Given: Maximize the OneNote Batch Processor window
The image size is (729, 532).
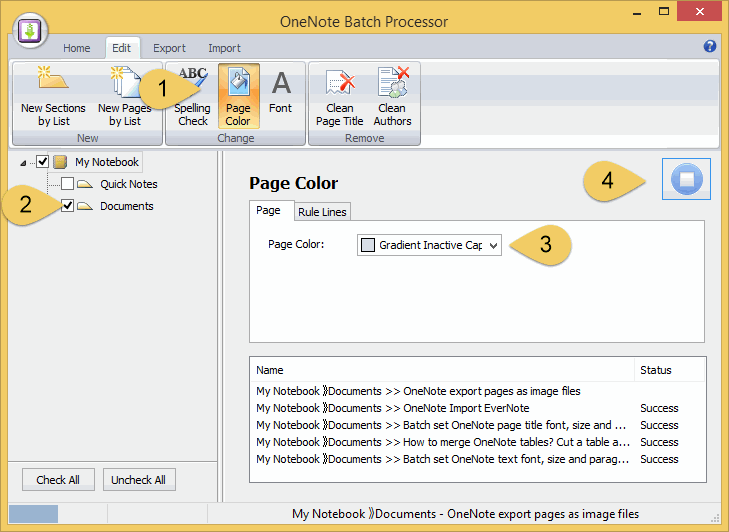Looking at the screenshot, I should [x=664, y=12].
